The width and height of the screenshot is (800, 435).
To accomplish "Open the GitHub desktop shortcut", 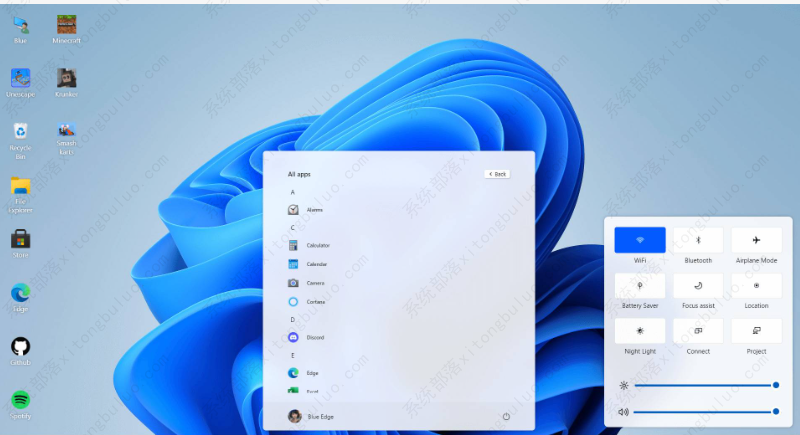I will click(20, 347).
